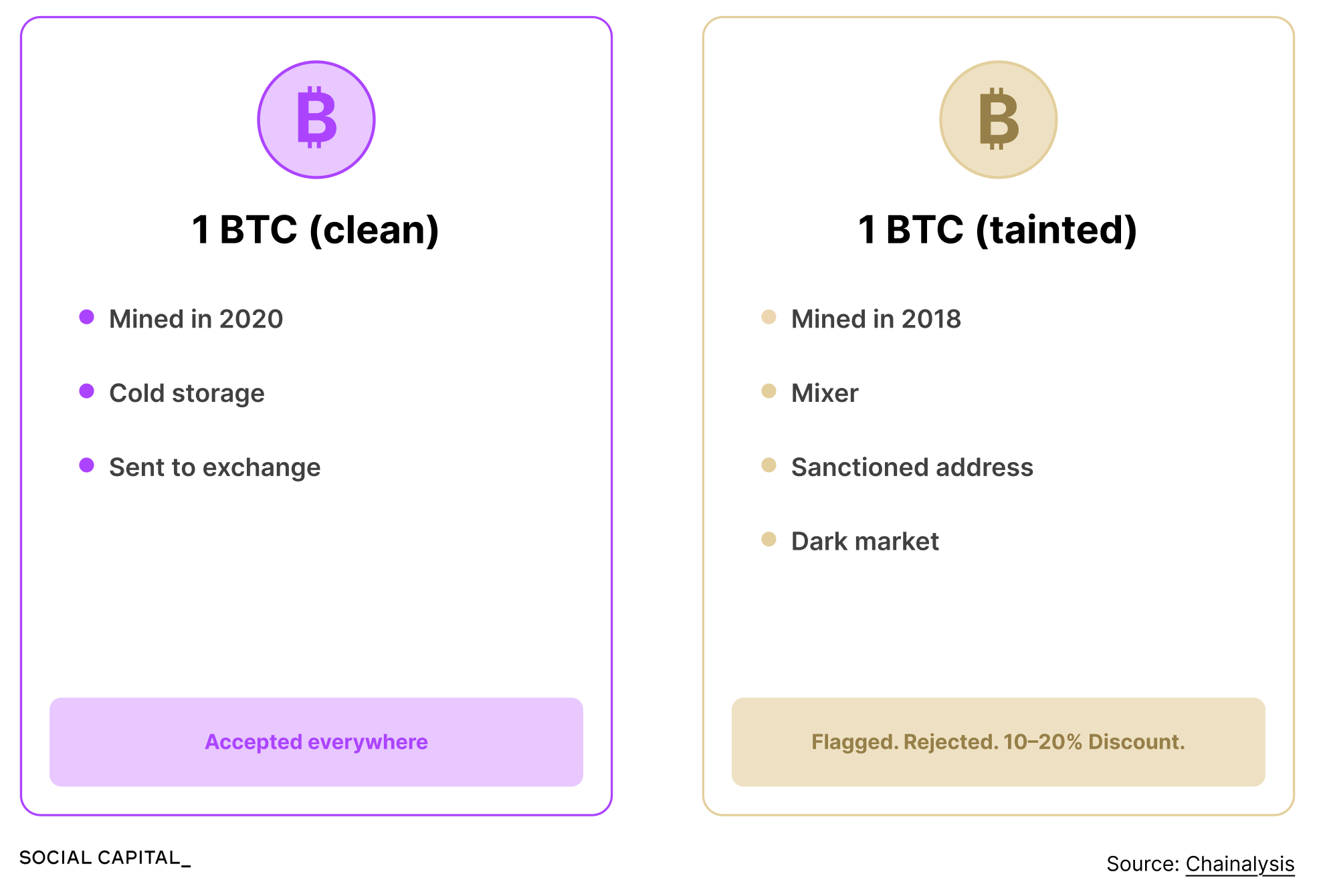Screen dimensions: 1319x896
Task: Click the purple Bitcoin coin icon
Action: 316,120
